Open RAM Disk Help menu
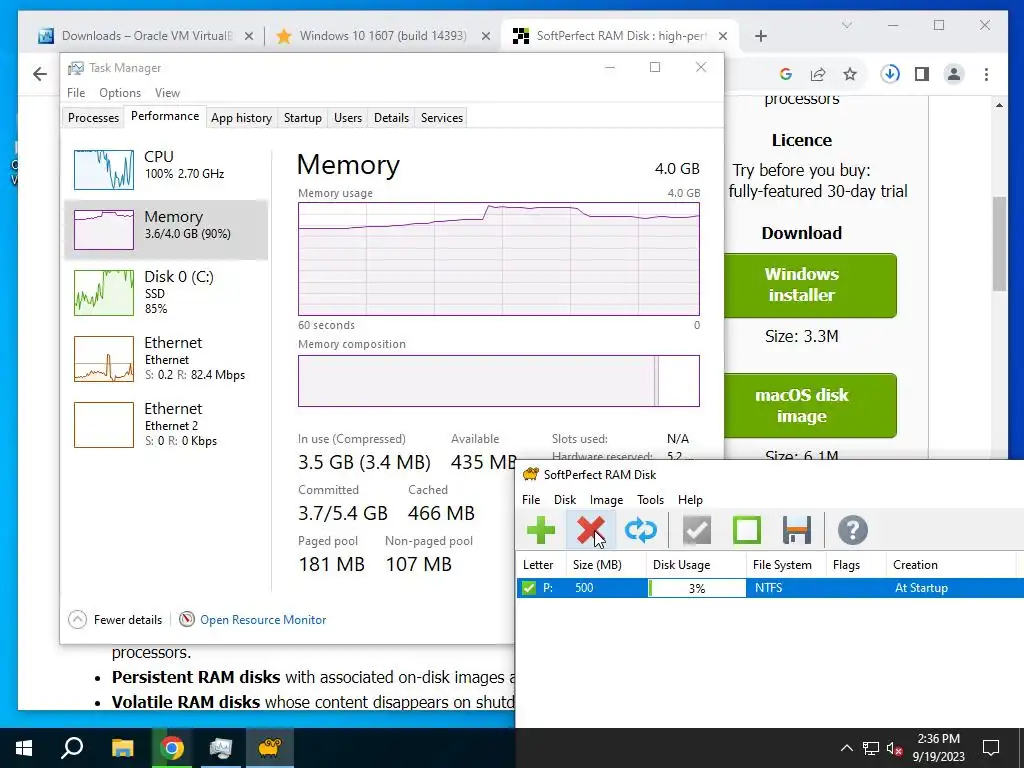This screenshot has height=768, width=1024. 690,500
